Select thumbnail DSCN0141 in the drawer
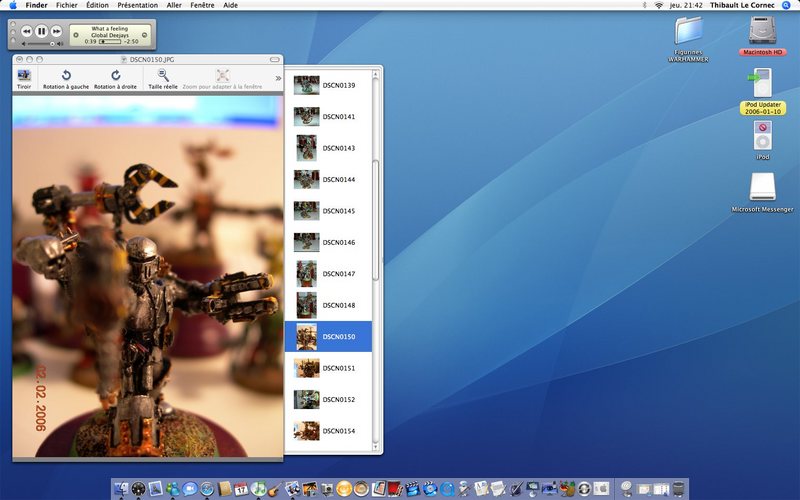This screenshot has height=500, width=800. coord(307,116)
